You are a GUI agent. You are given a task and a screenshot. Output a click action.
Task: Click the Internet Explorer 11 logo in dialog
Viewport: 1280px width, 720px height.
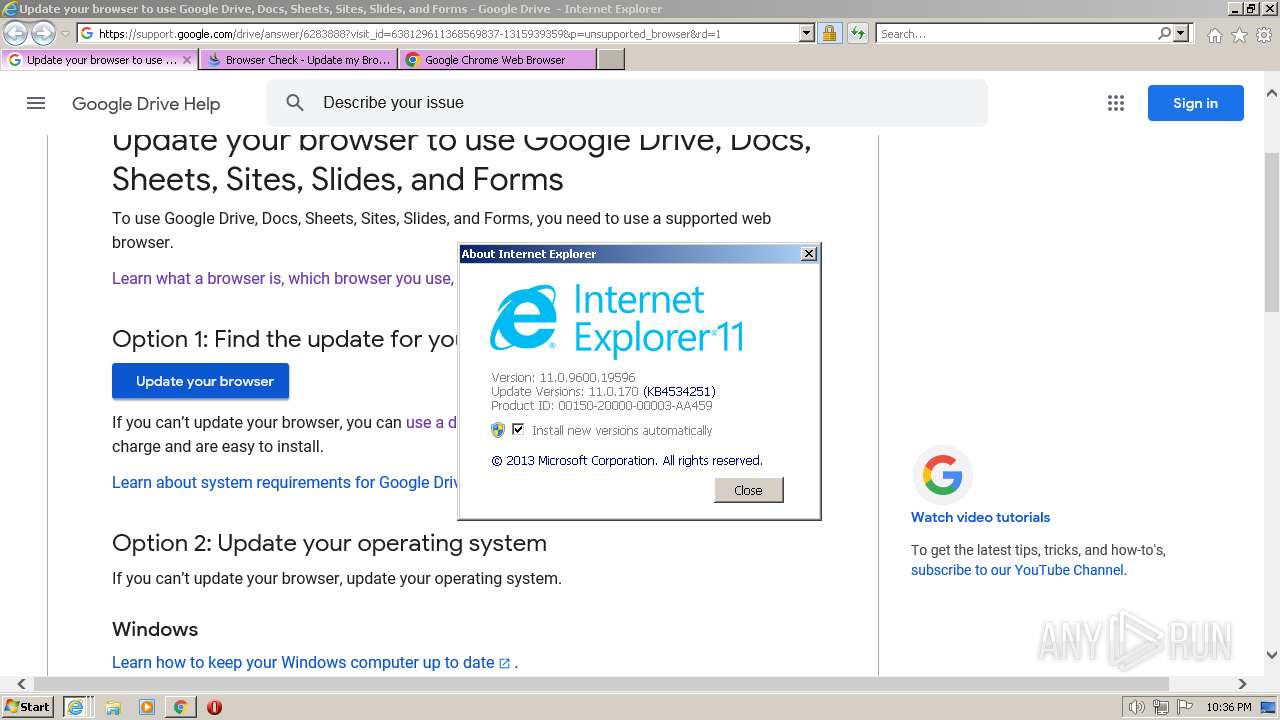(x=617, y=319)
